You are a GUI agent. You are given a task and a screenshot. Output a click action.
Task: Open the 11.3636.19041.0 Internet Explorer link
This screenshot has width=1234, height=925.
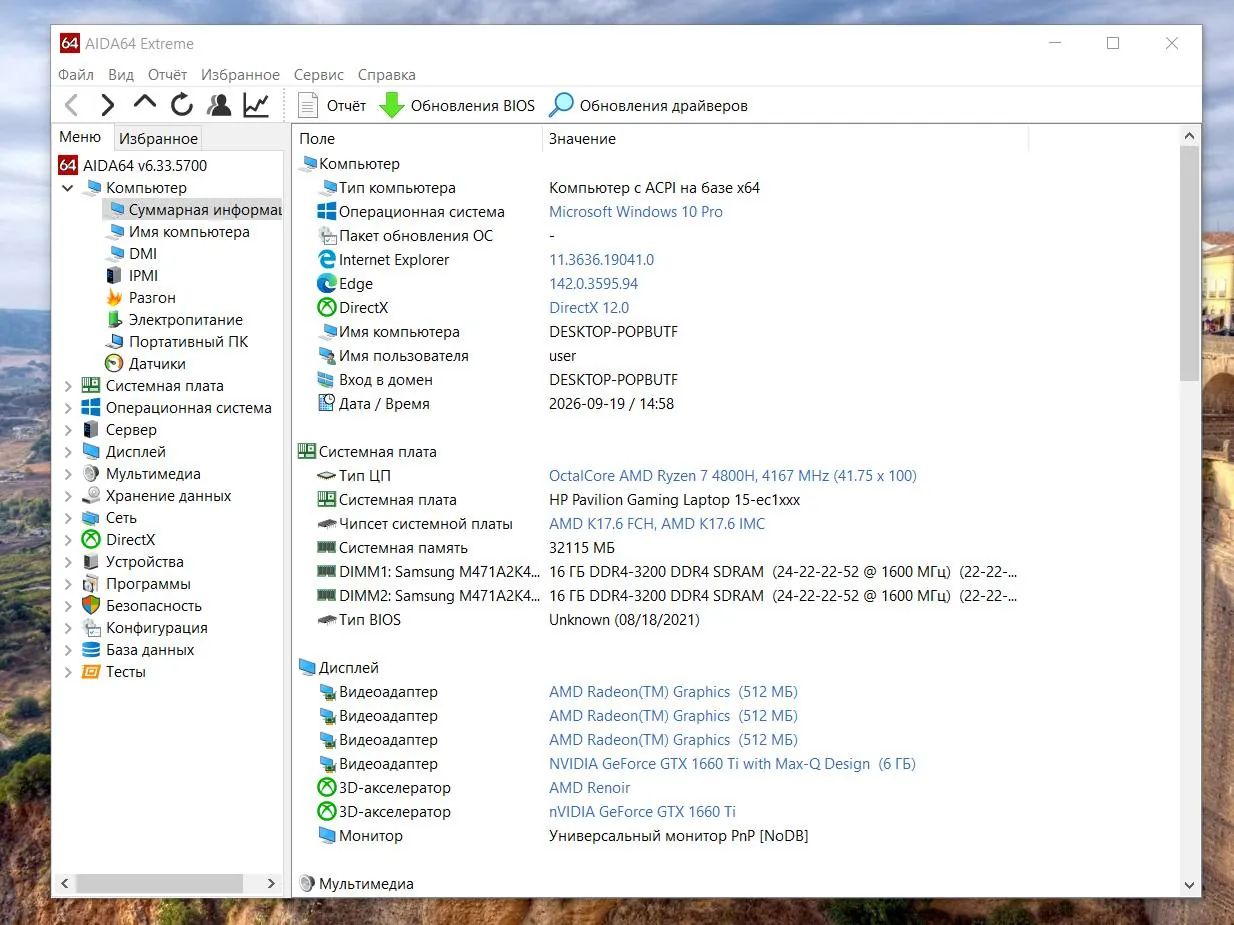tap(602, 260)
